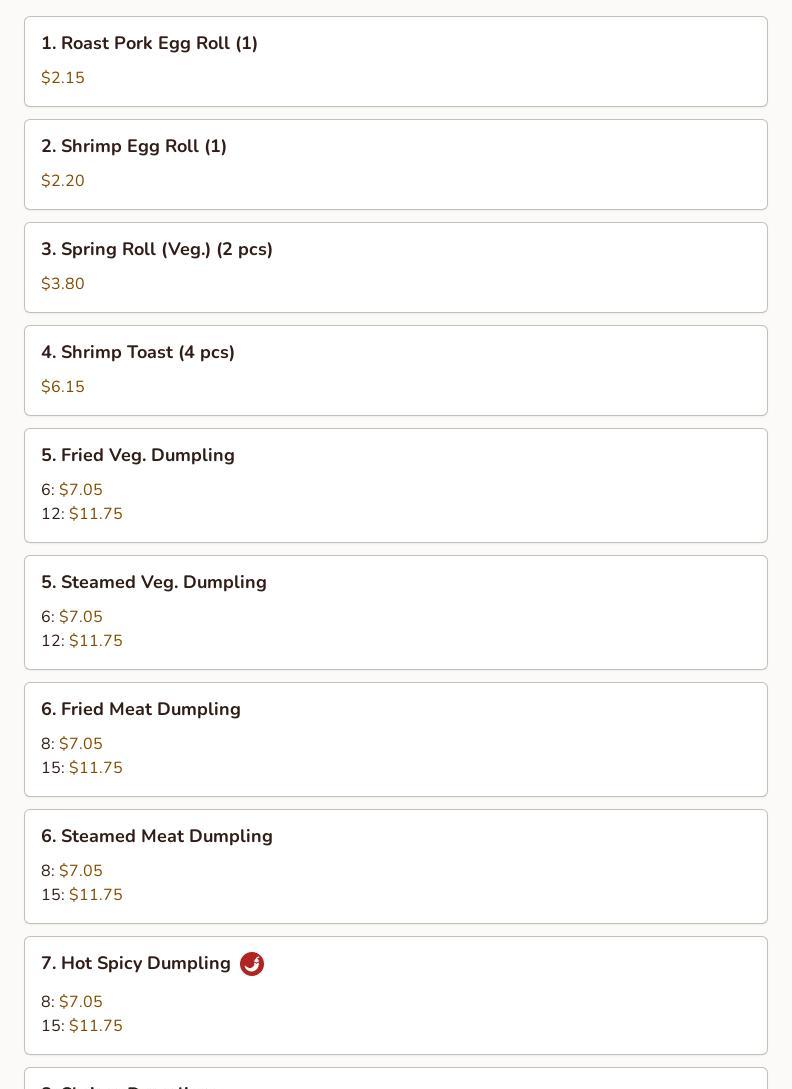This screenshot has height=1089, width=792.
Task: Open Shrimp Toast (4 pcs) card
Action: (x=396, y=370)
